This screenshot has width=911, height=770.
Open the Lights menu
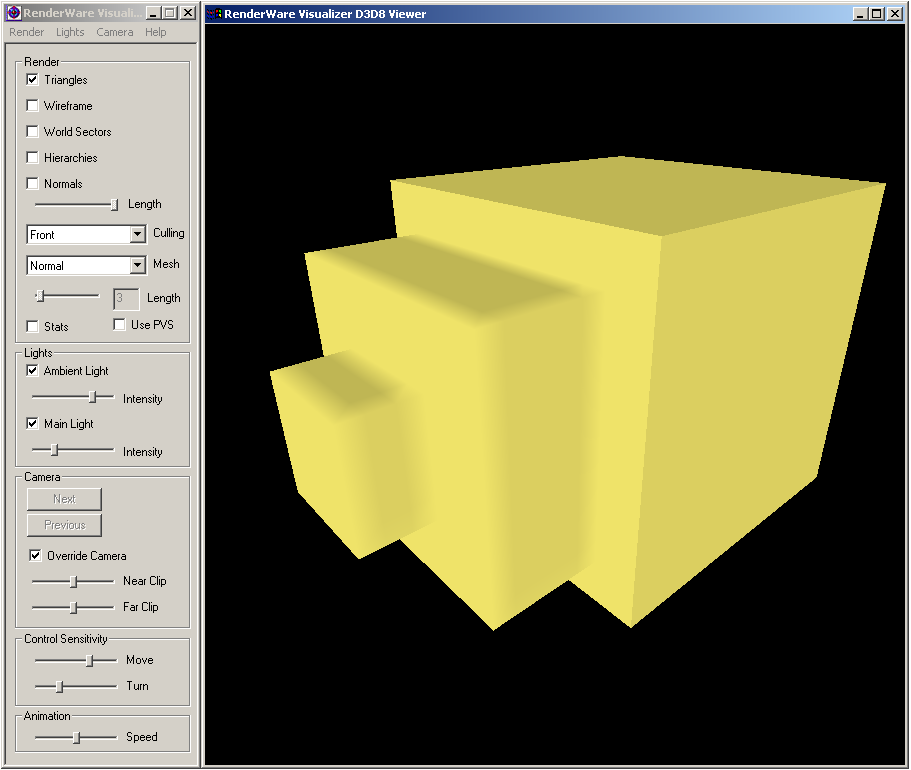tap(70, 32)
